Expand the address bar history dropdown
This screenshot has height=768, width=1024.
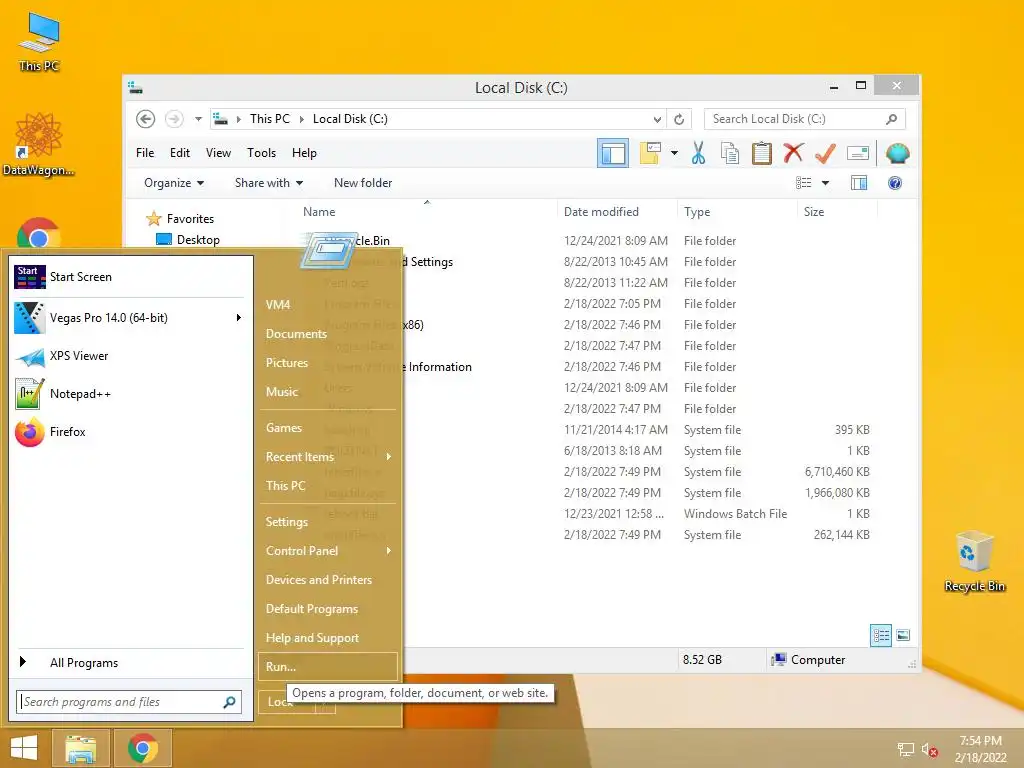coord(657,120)
